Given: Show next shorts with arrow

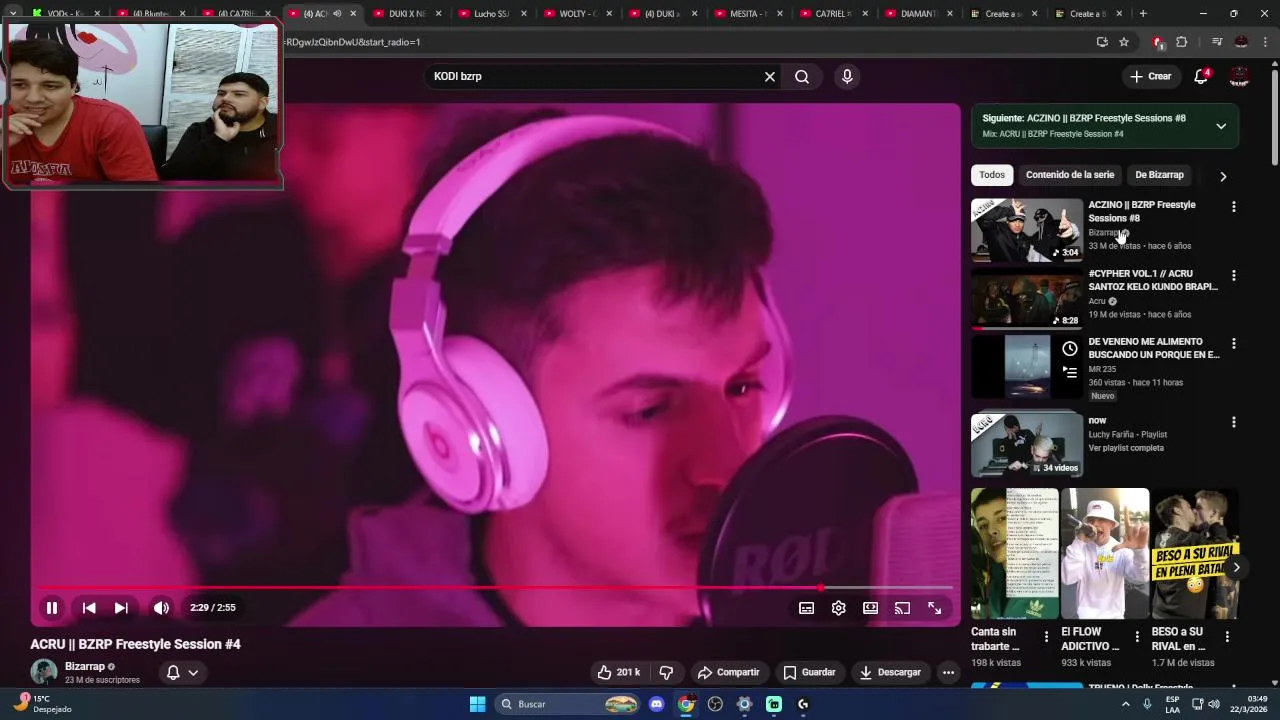Looking at the screenshot, I should pos(1236,568).
